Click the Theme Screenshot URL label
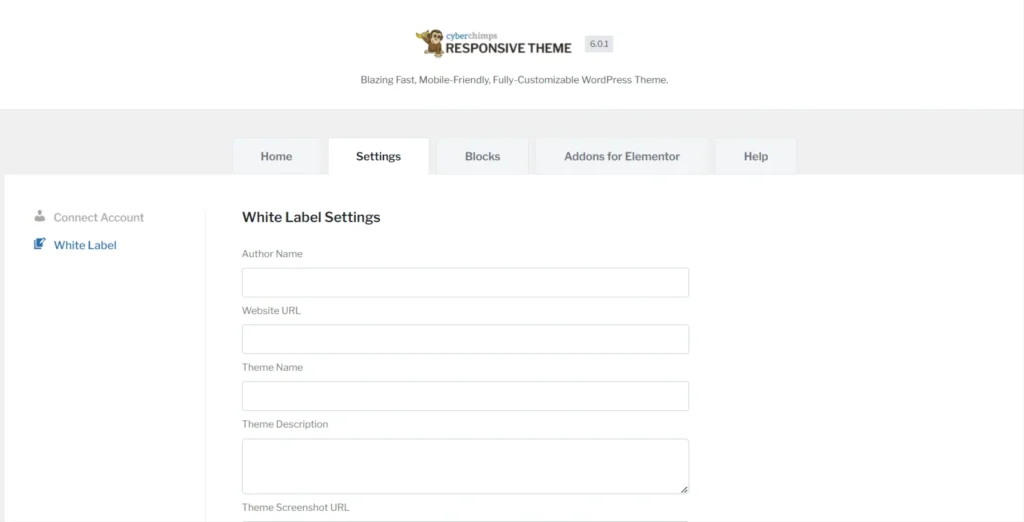Viewport: 1024px width, 522px height. [x=295, y=507]
